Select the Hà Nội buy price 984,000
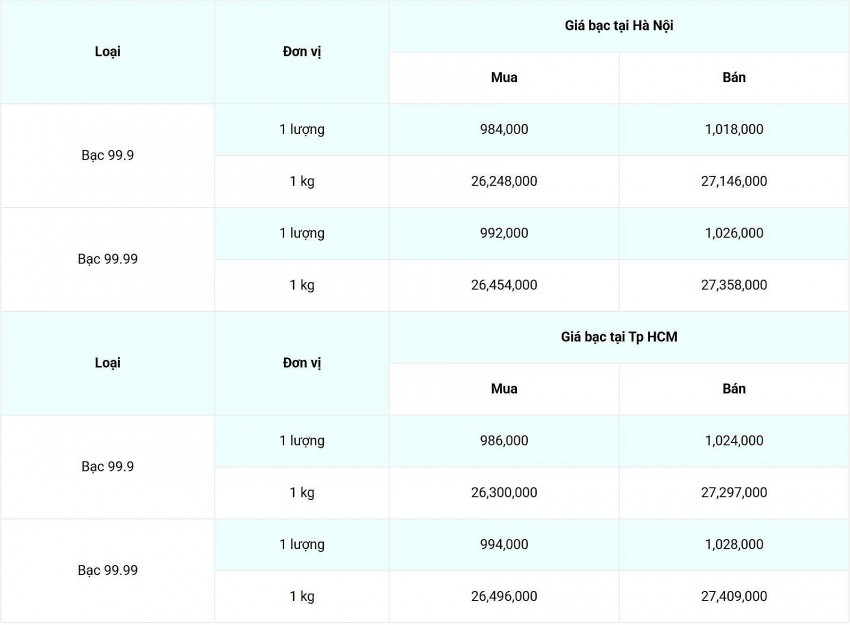Screen dimensions: 850x625 (x=504, y=130)
